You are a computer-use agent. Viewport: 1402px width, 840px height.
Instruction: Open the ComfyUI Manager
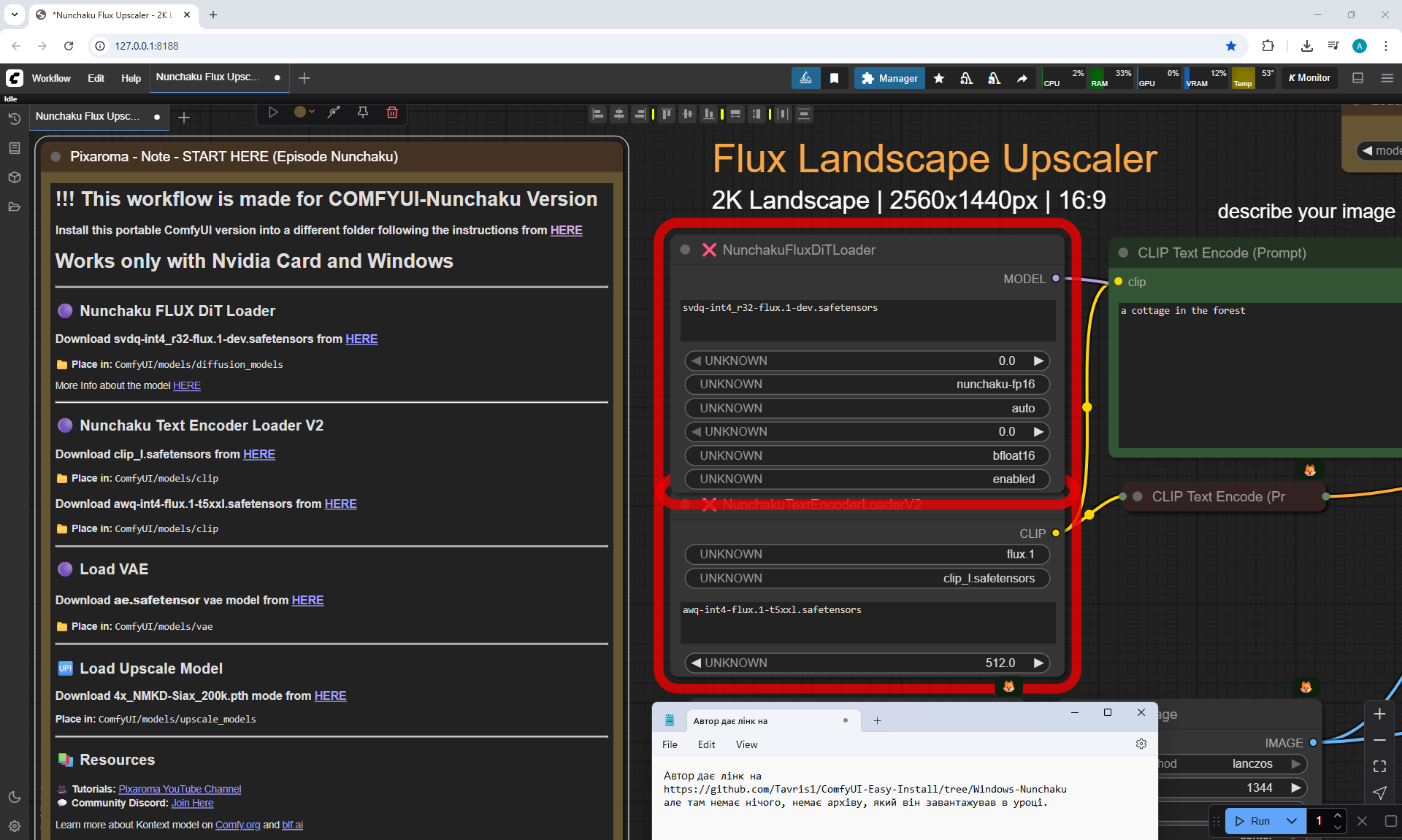[889, 78]
